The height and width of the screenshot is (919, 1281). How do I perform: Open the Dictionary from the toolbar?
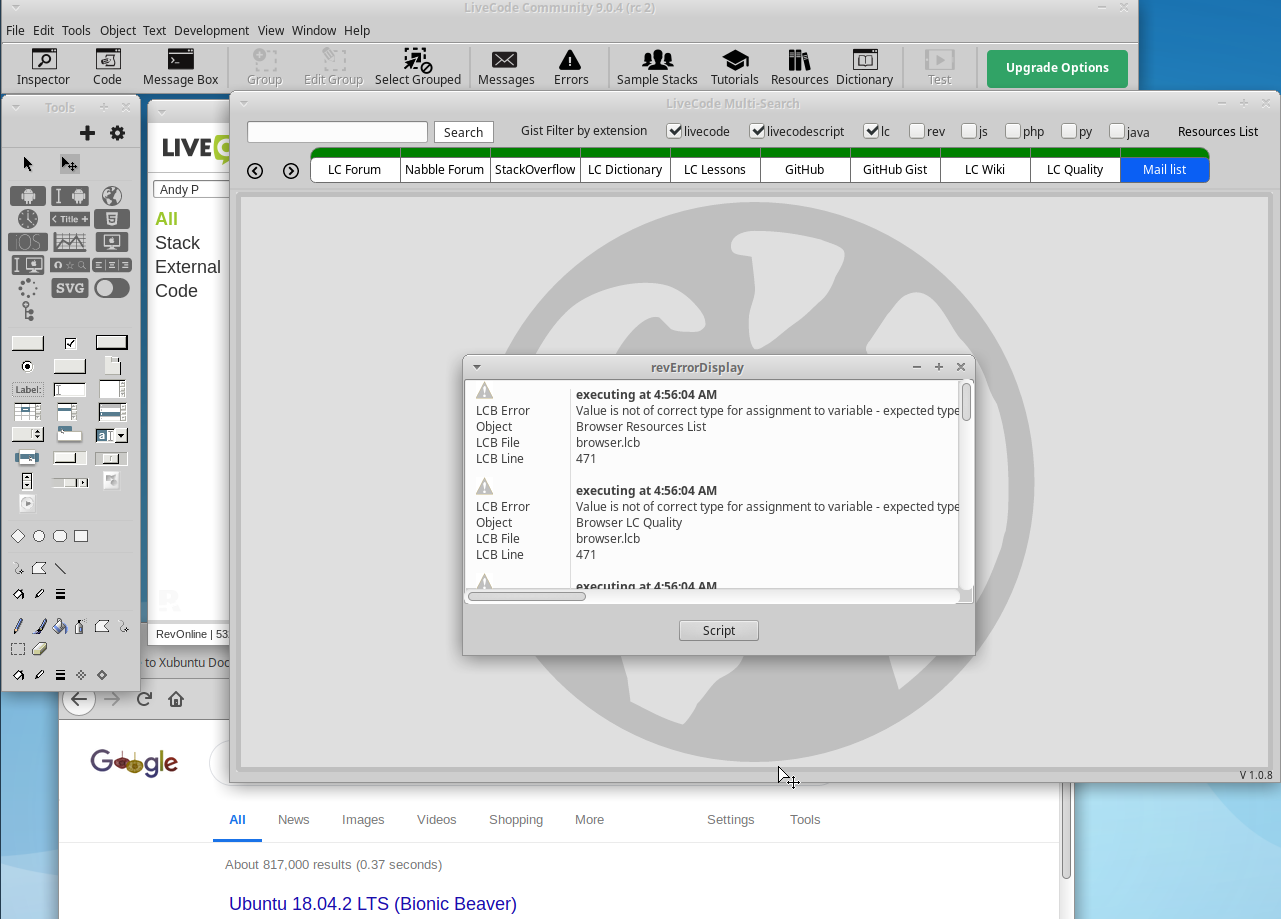point(863,67)
